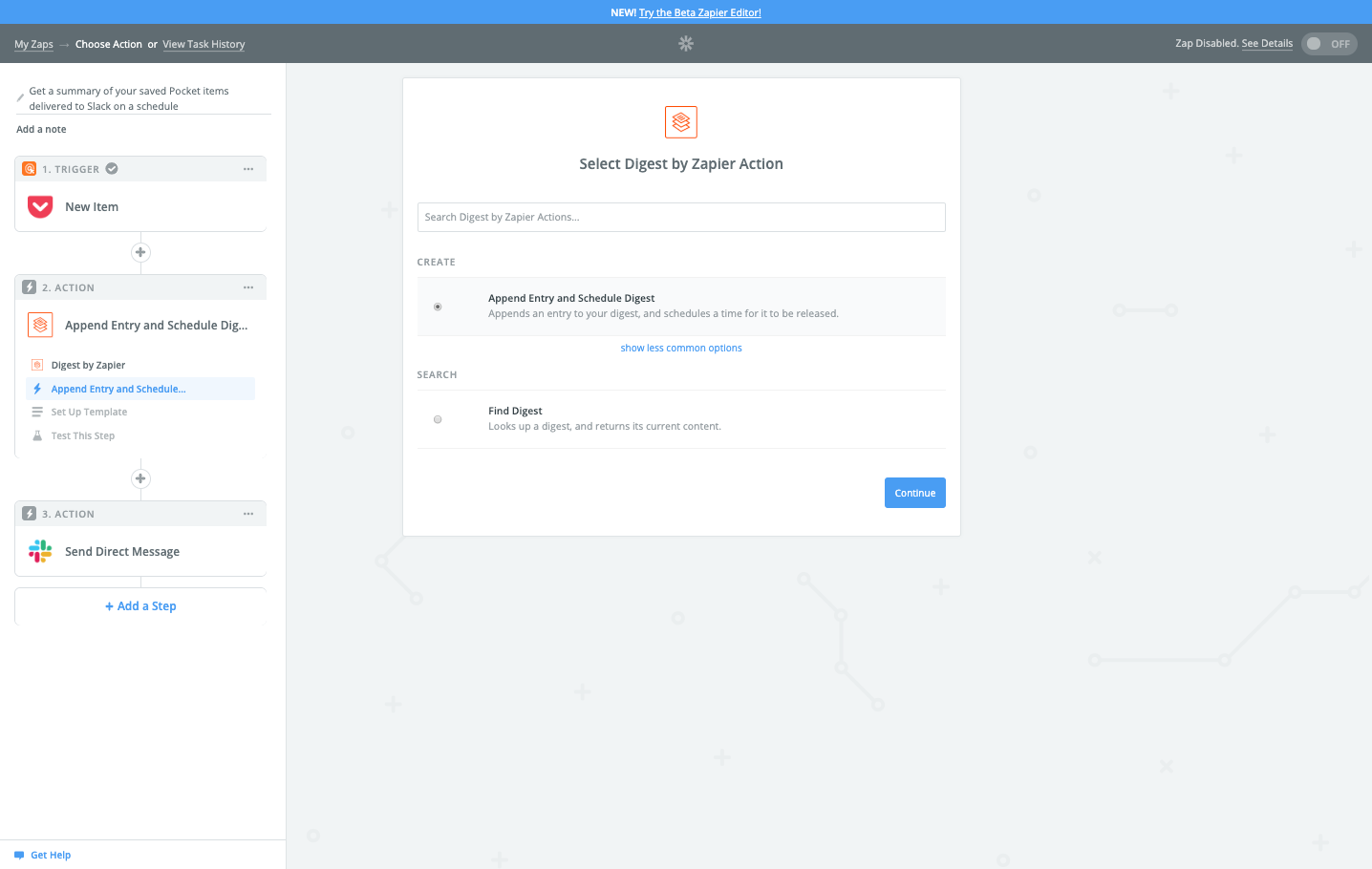Click the plus icon between steps 2 and 3

pos(140,478)
